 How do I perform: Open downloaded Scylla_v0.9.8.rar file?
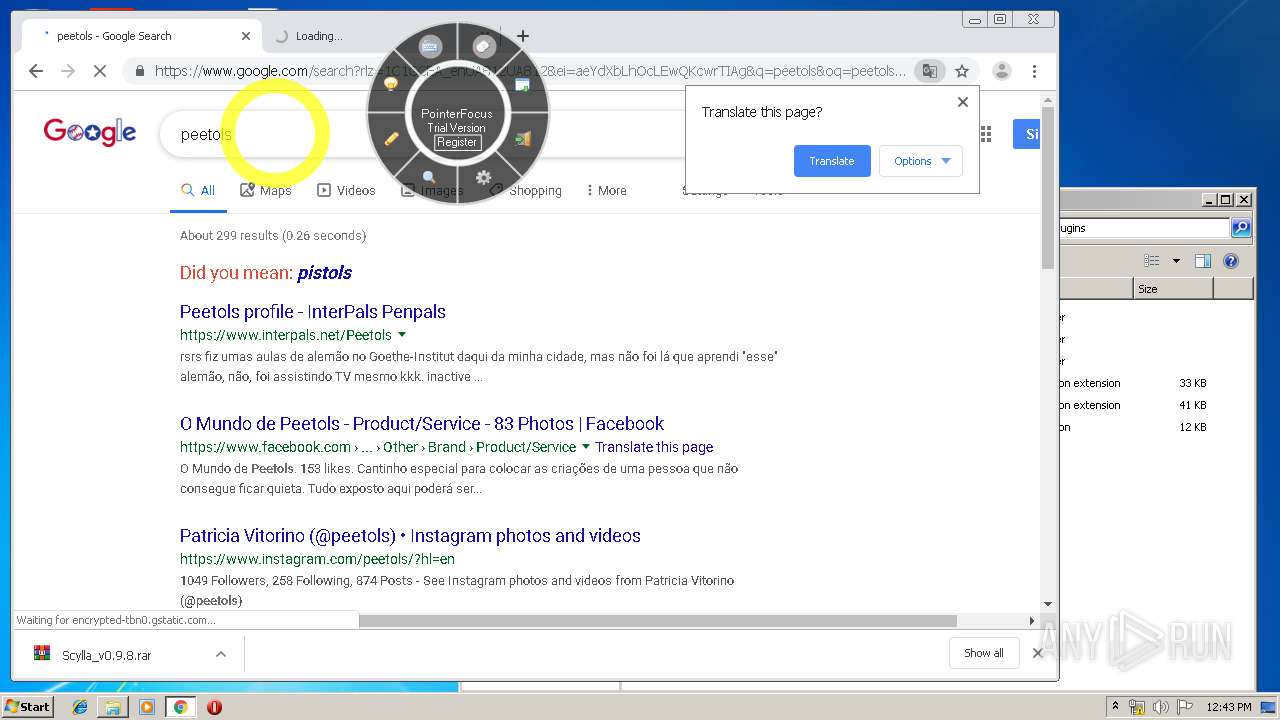coord(105,654)
